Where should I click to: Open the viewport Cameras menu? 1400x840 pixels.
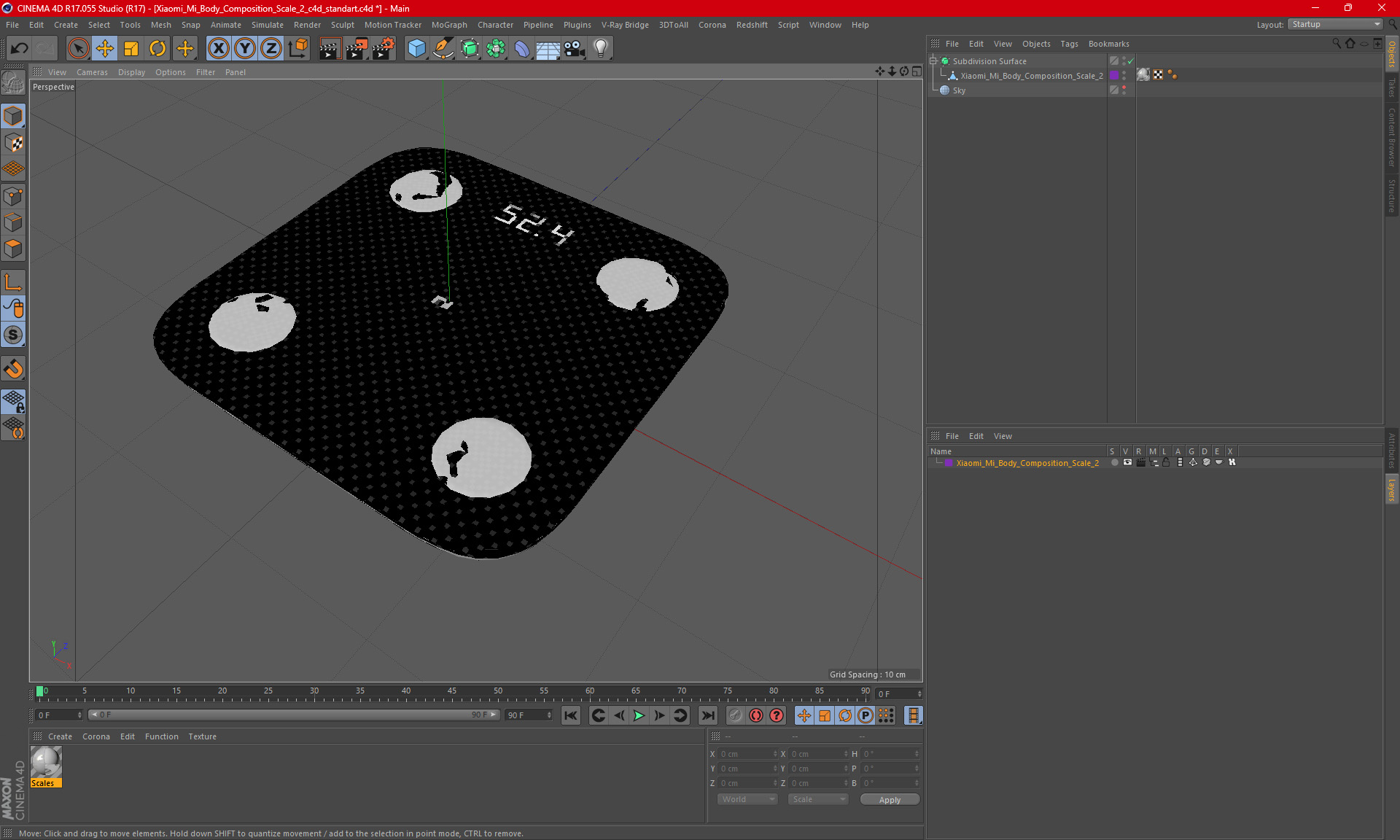coord(92,72)
